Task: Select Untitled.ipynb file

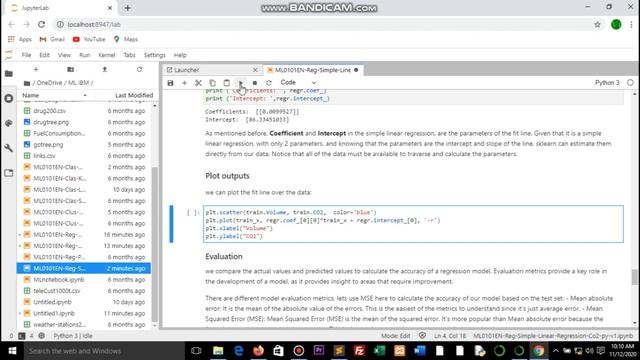Action: click(x=84, y=302)
